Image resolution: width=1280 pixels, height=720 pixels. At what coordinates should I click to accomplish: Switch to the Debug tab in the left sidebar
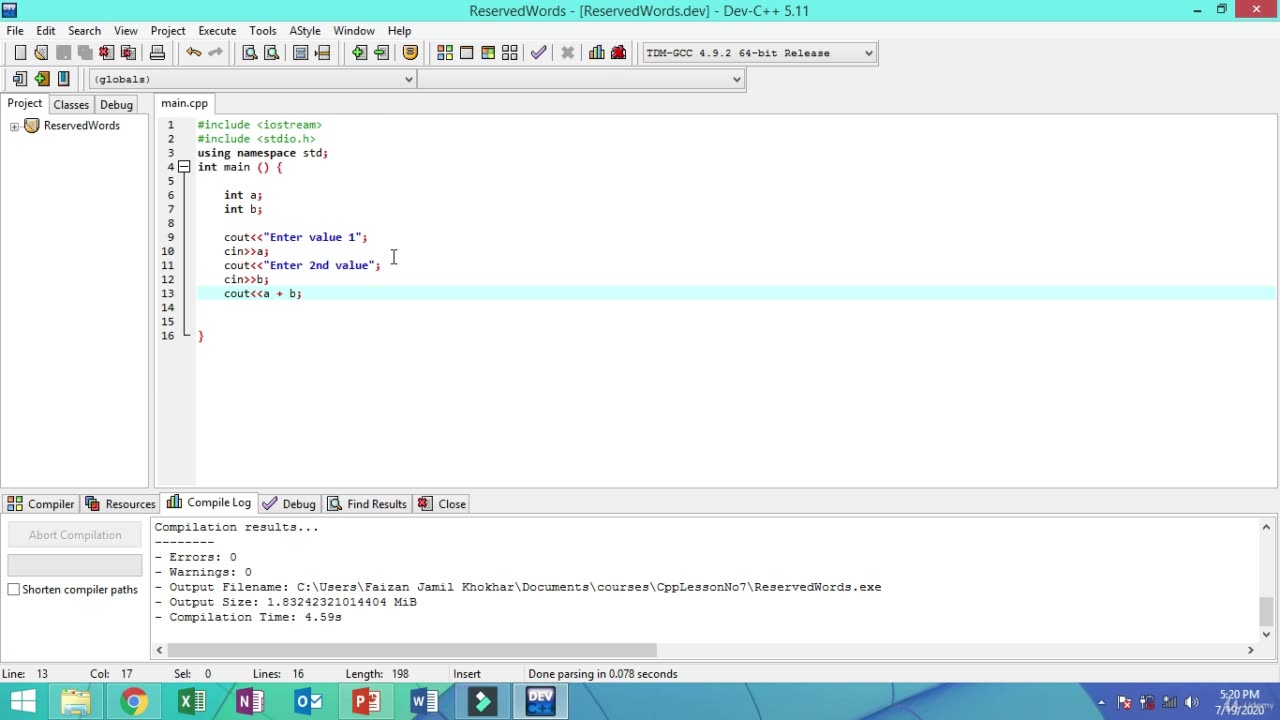[x=116, y=104]
